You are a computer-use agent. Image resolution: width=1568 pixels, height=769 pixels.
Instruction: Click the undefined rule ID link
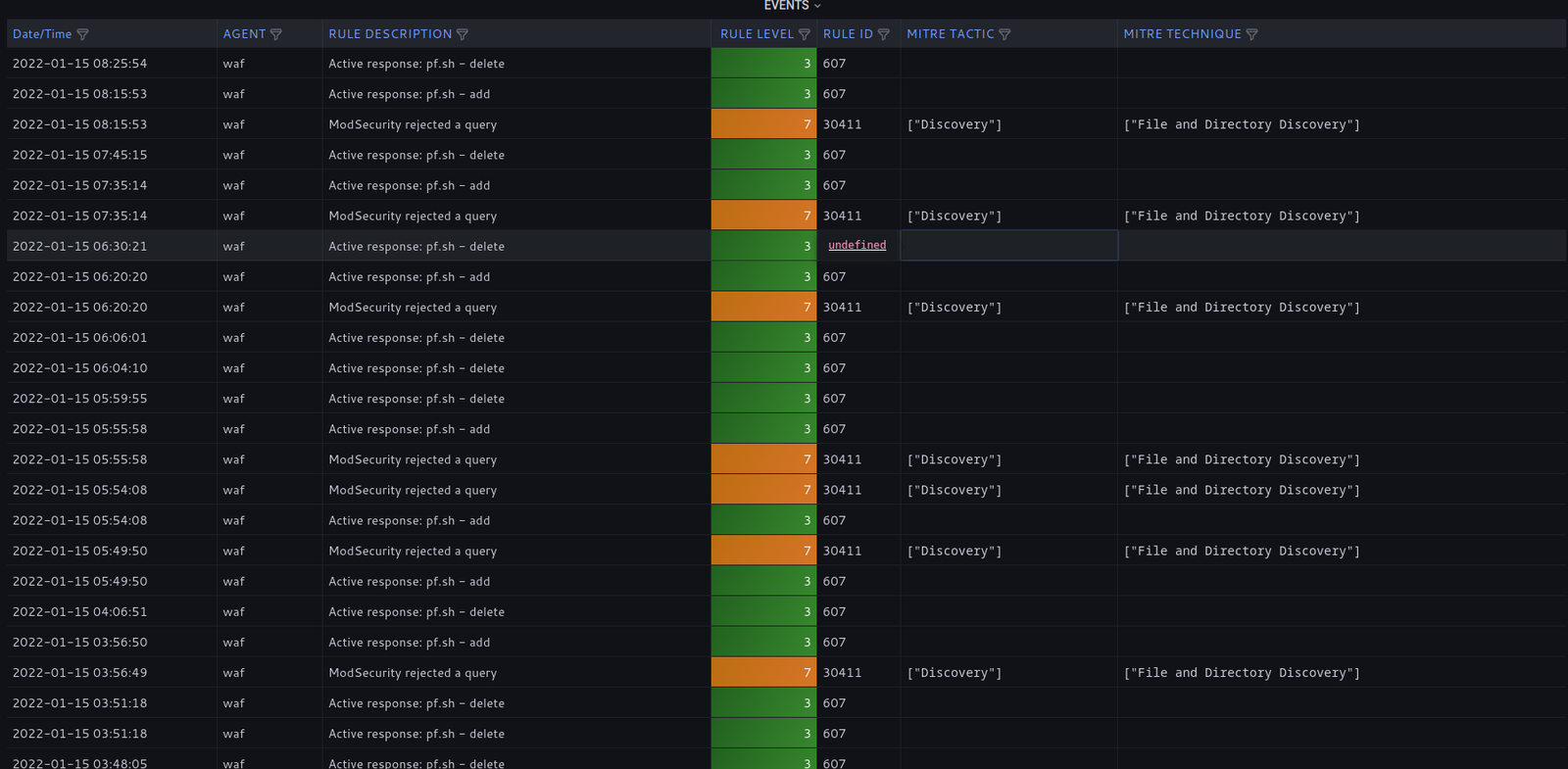point(857,246)
